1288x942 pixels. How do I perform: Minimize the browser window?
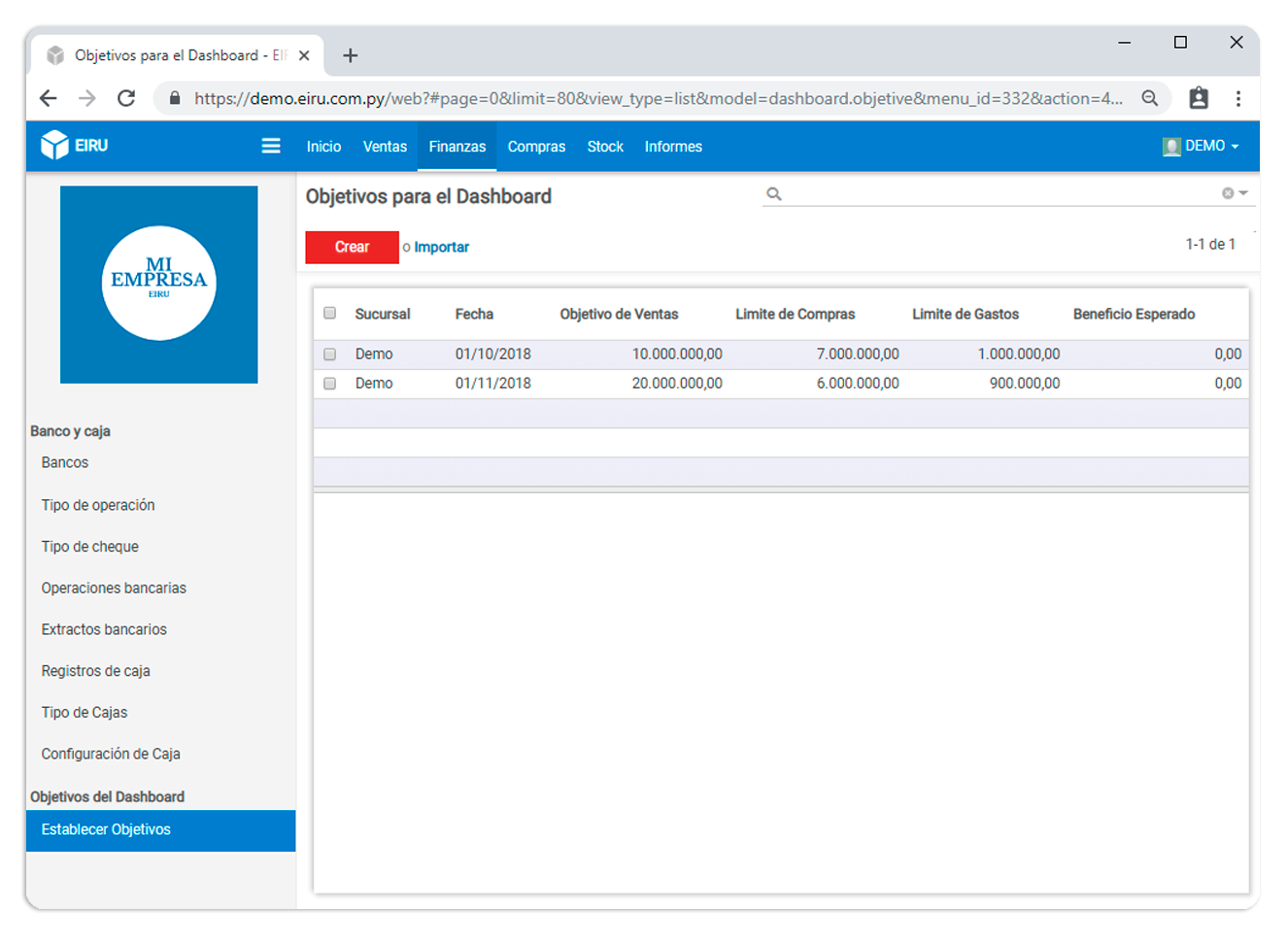[1125, 43]
